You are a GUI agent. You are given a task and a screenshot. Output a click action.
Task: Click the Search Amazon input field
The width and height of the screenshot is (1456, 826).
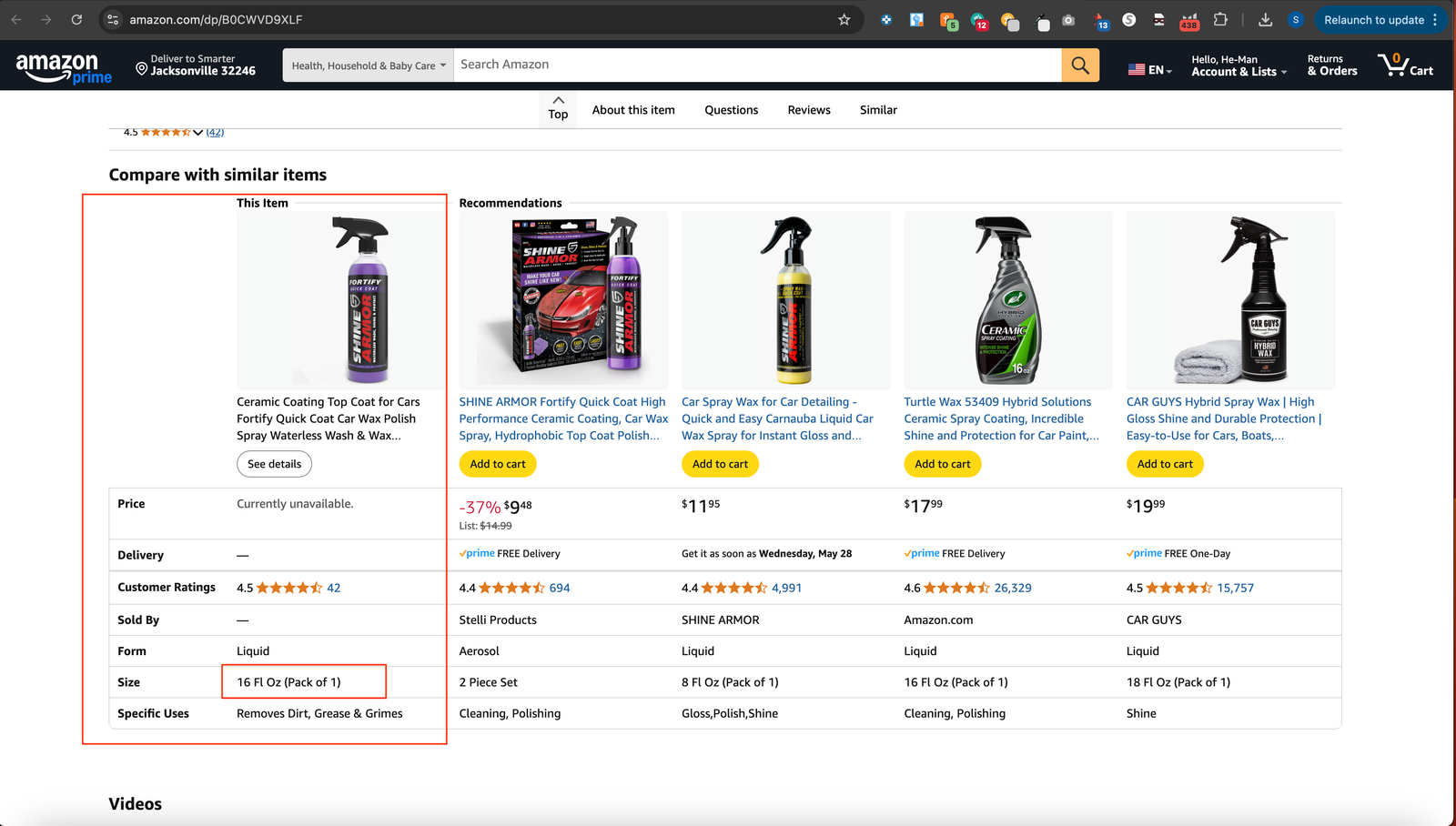click(x=757, y=65)
